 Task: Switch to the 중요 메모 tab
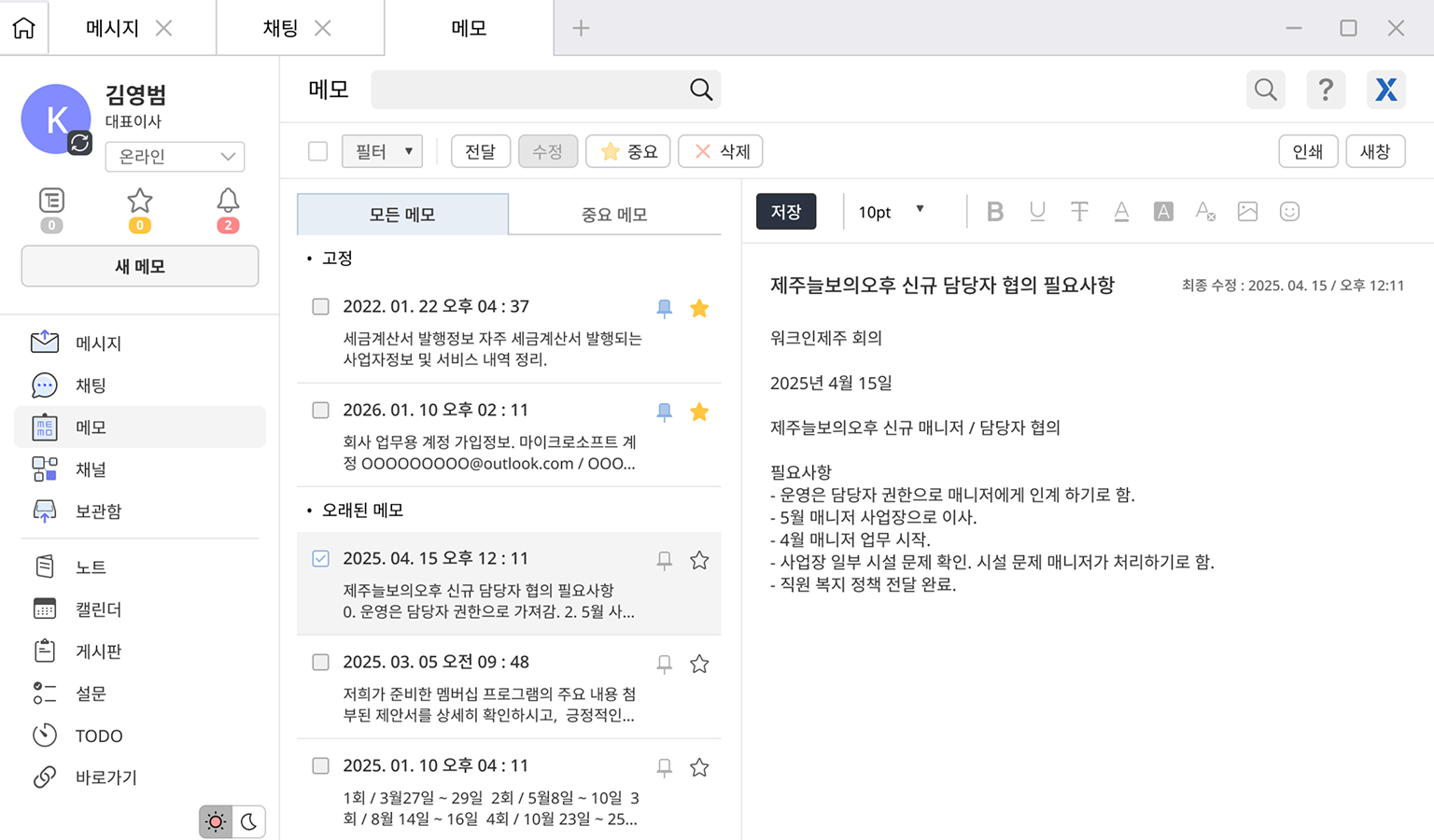point(614,214)
